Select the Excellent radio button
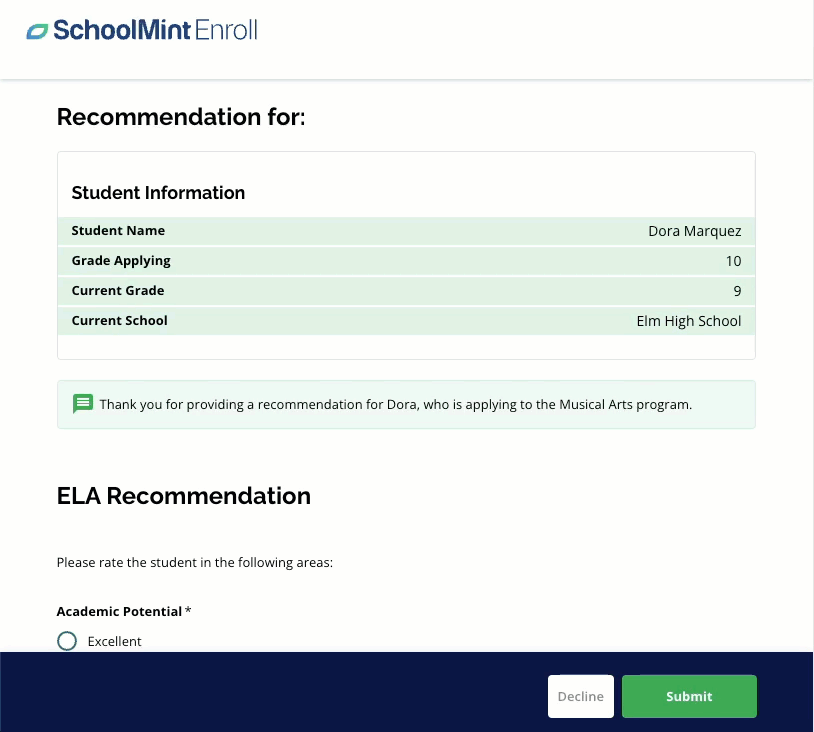This screenshot has height=732, width=814. click(67, 641)
